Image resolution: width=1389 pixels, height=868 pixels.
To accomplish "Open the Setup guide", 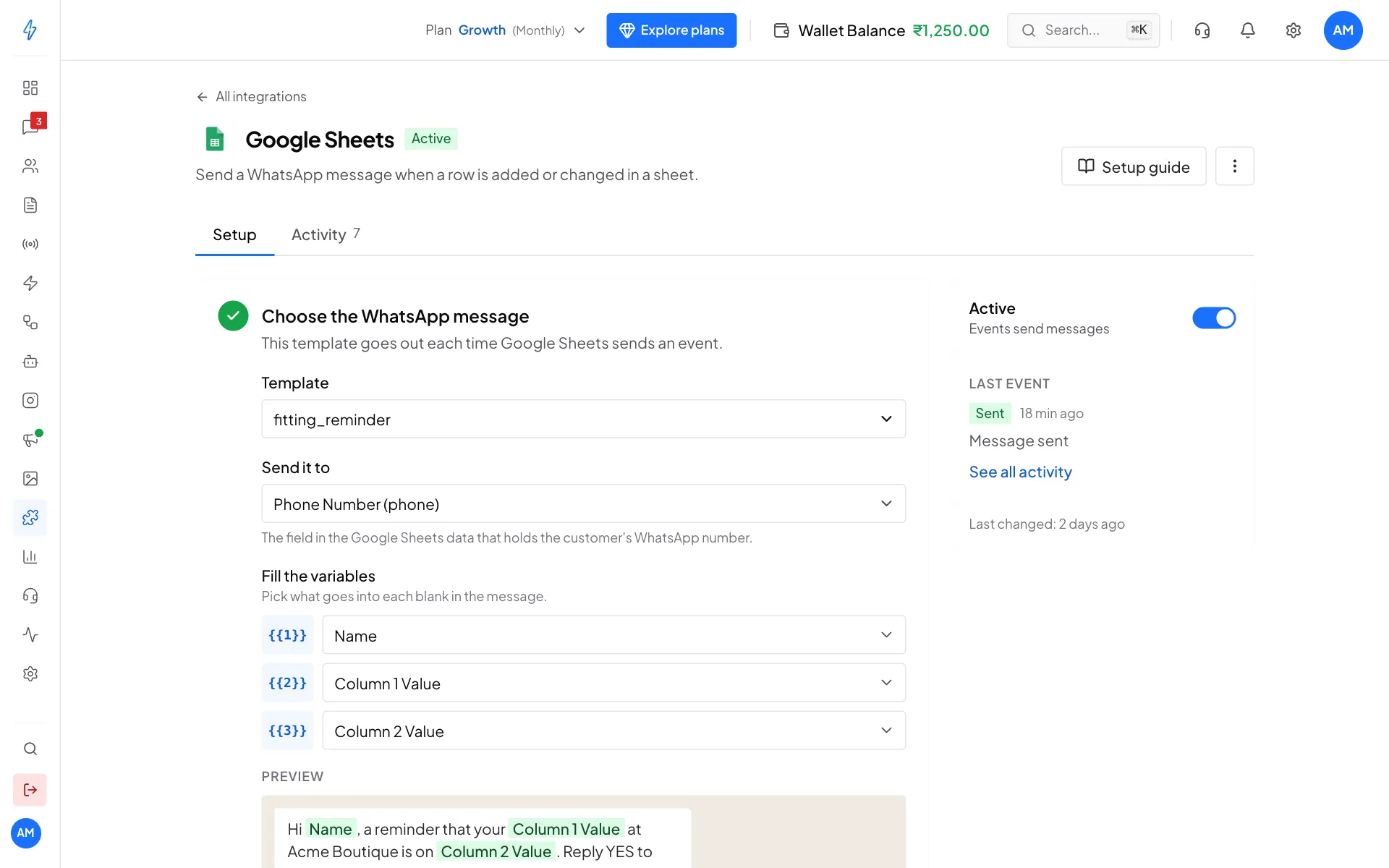I will tap(1134, 166).
